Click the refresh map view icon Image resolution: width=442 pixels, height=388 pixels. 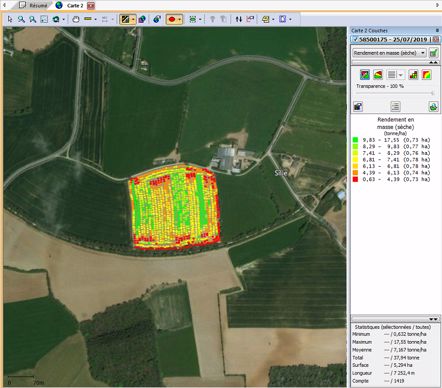point(56,19)
